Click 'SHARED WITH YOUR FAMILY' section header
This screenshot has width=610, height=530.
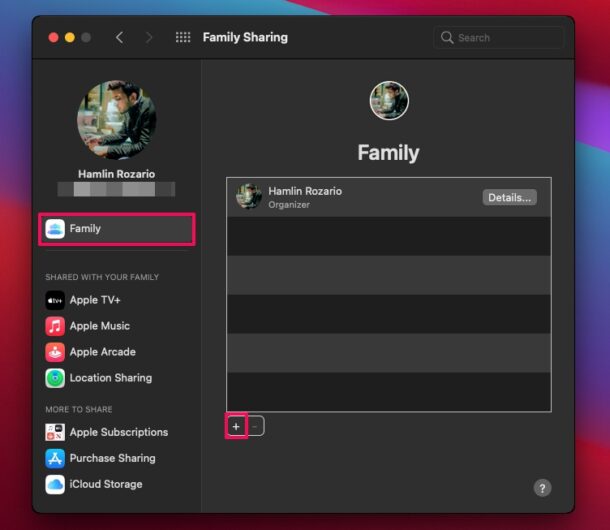(x=102, y=277)
